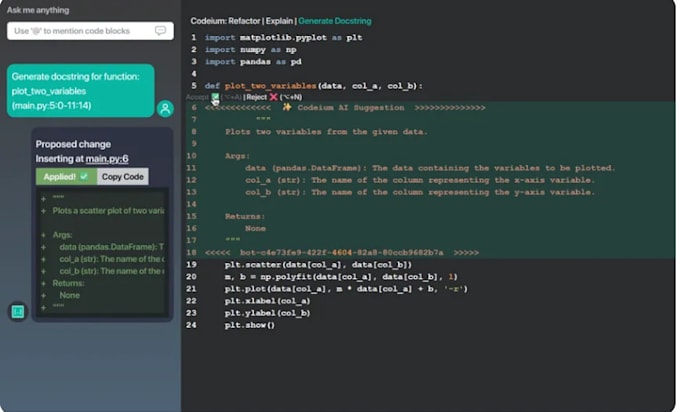
Task: Choose Generate Docstring above the code
Action: pos(335,21)
